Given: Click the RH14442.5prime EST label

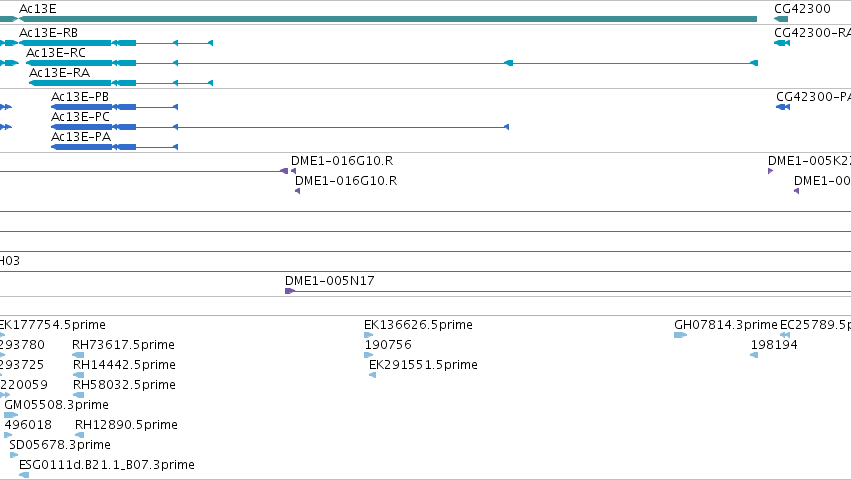Looking at the screenshot, I should tap(124, 365).
